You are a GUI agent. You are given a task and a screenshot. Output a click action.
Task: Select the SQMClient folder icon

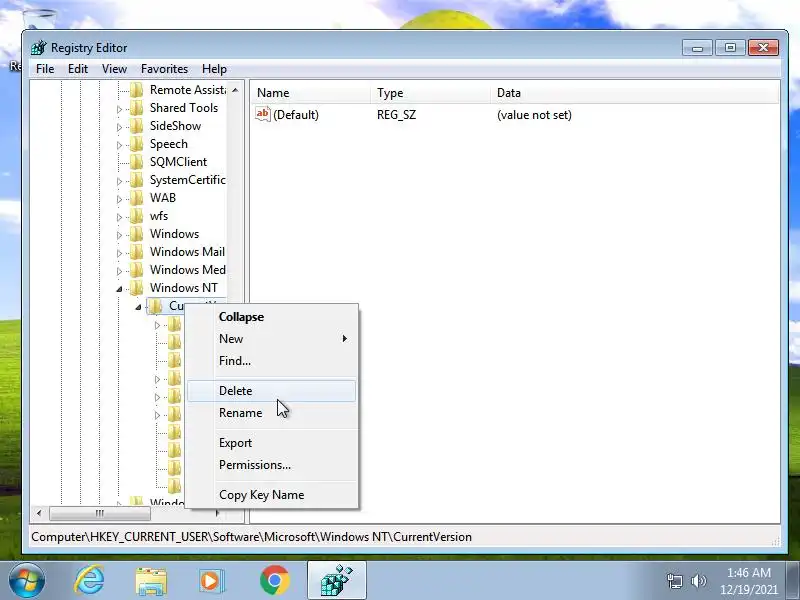(x=136, y=162)
